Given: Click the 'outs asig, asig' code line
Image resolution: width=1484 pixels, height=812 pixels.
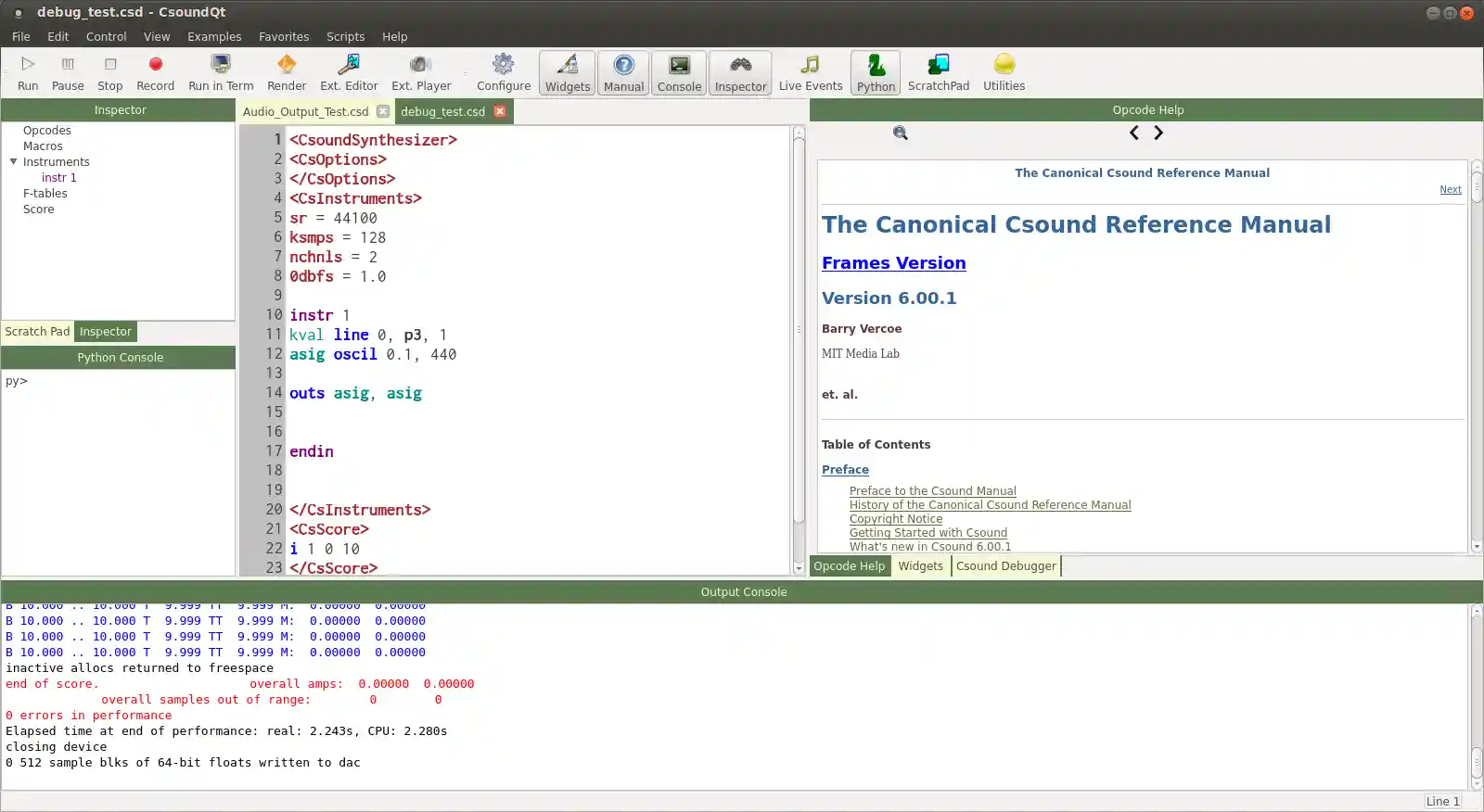Looking at the screenshot, I should 355,393.
